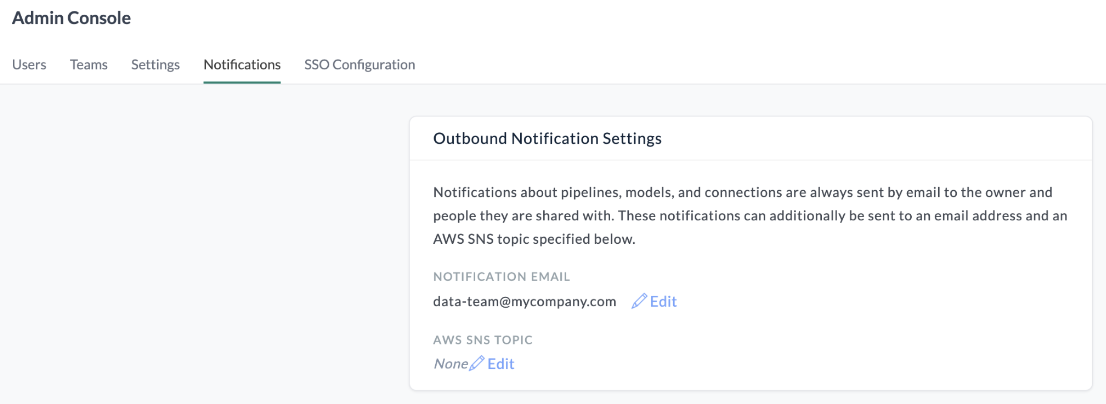Click the blank tab bar area right of SSO Configuration
This screenshot has width=1106, height=404.
(x=750, y=64)
